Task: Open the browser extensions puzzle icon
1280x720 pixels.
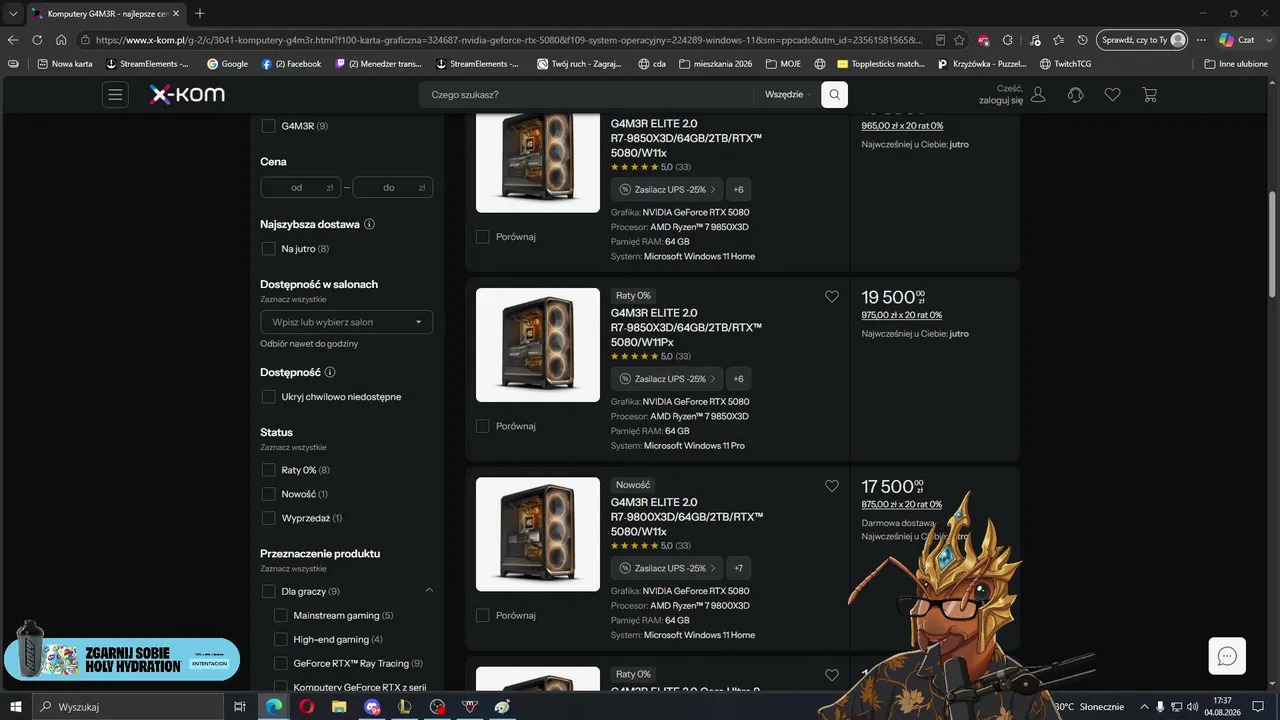Action: point(1008,40)
